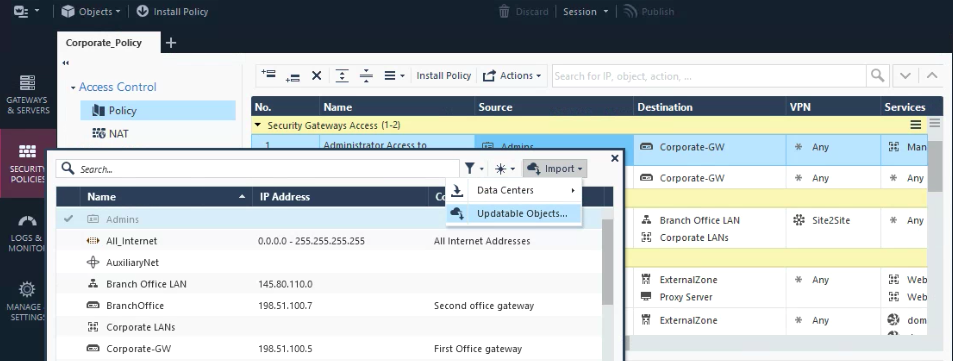Open the object picker filter dropdown
Image resolution: width=953 pixels, height=361 pixels.
coord(475,168)
